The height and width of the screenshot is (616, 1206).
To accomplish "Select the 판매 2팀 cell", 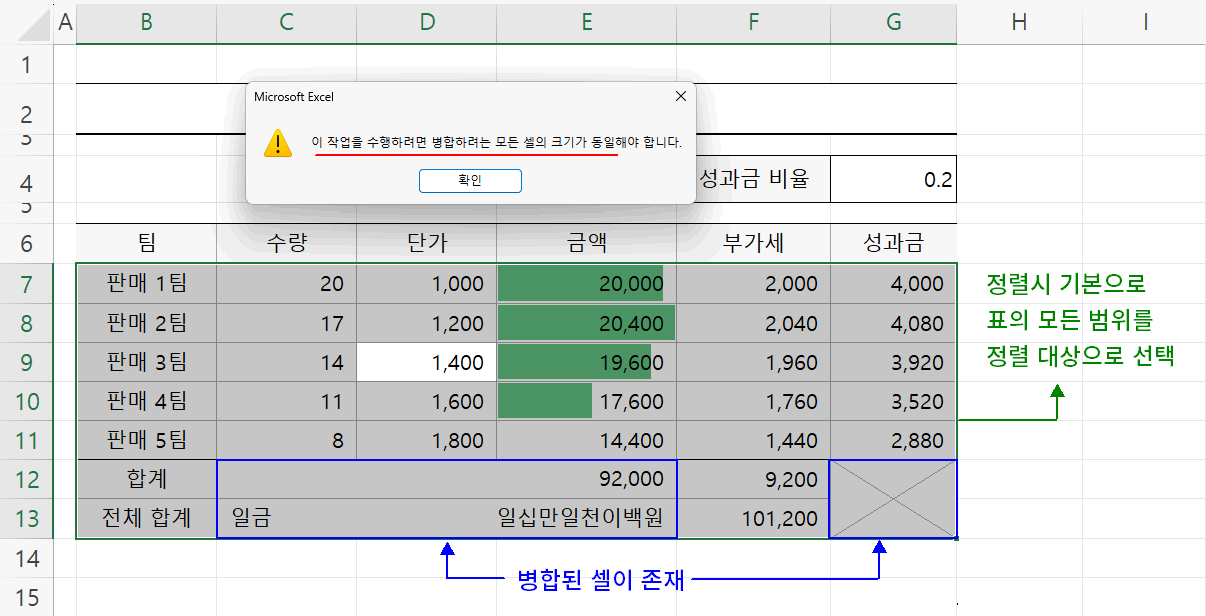I will click(146, 323).
